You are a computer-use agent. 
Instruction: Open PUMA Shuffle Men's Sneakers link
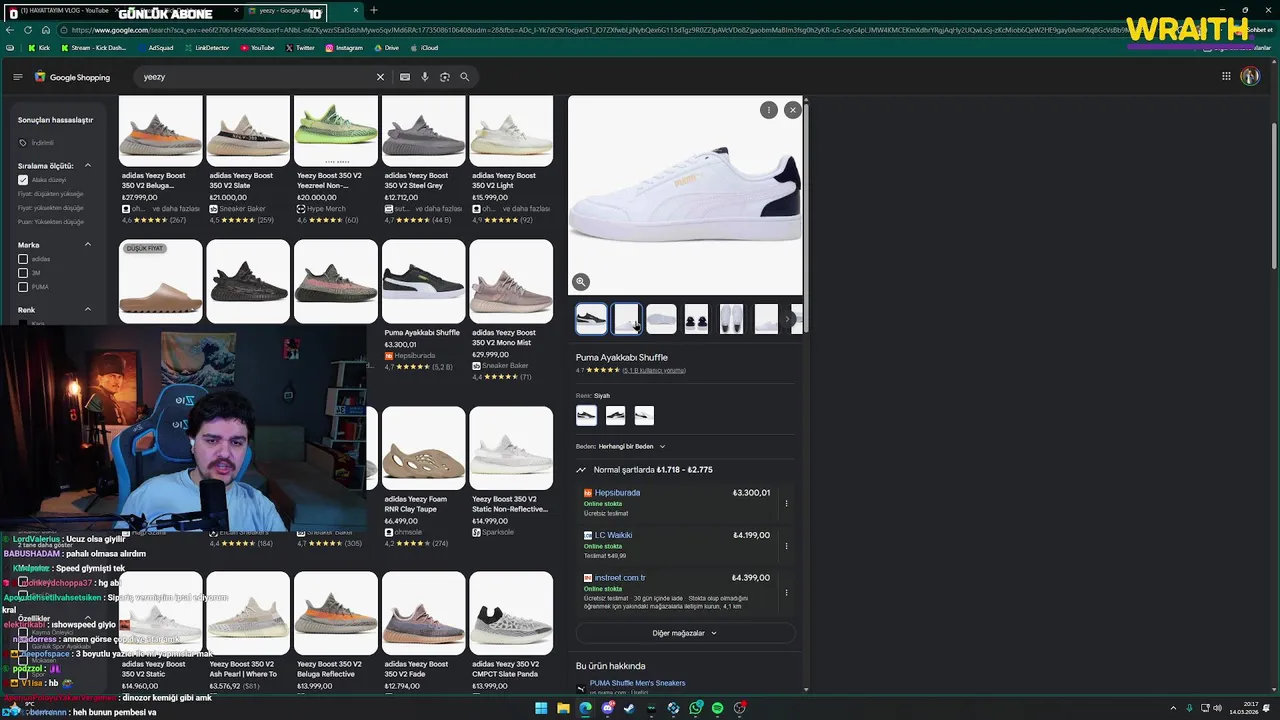click(637, 683)
